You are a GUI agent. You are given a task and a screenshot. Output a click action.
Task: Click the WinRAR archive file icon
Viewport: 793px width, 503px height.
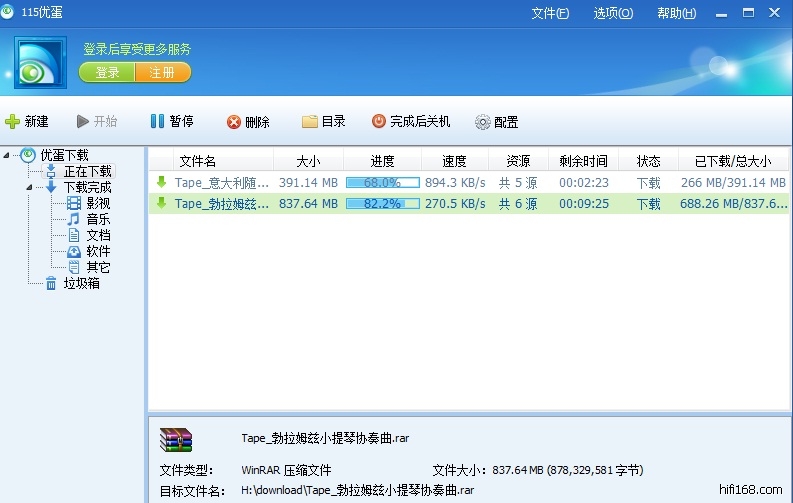(x=176, y=440)
